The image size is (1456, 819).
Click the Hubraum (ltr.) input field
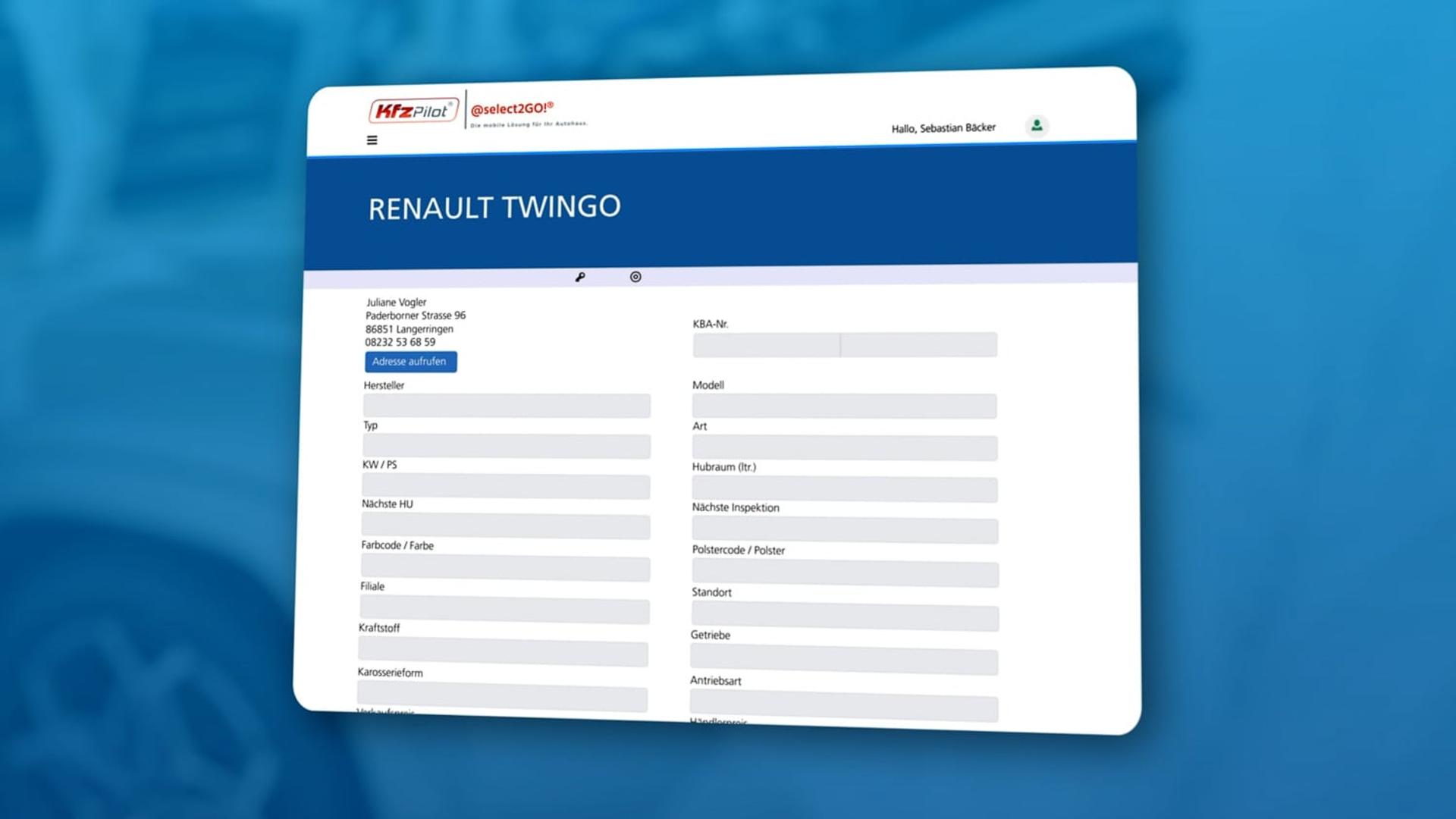[x=845, y=490]
